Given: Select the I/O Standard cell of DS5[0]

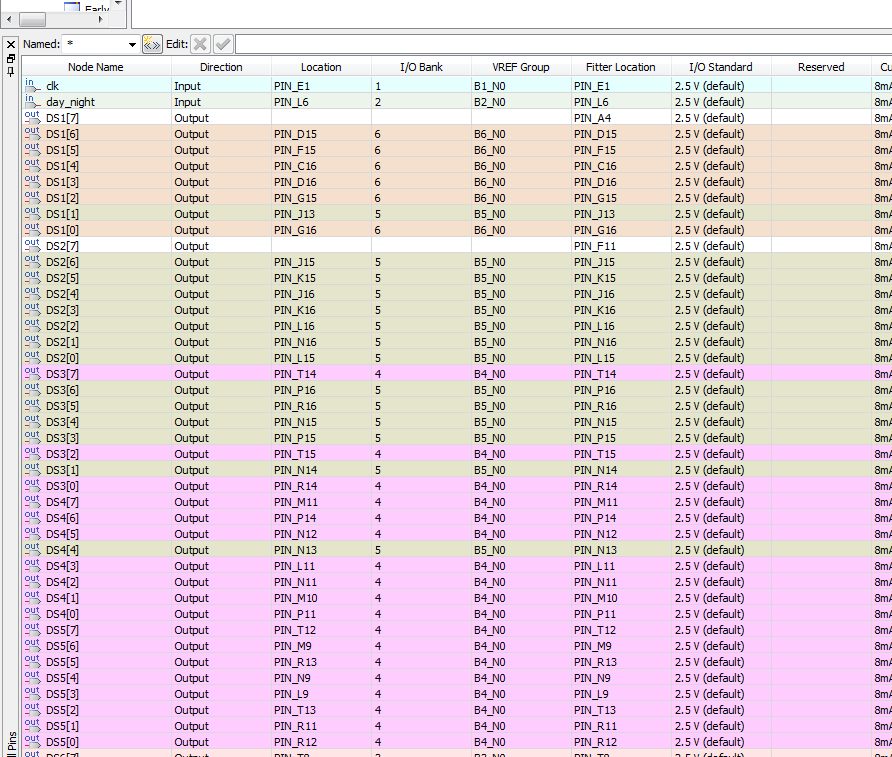Looking at the screenshot, I should pos(720,742).
